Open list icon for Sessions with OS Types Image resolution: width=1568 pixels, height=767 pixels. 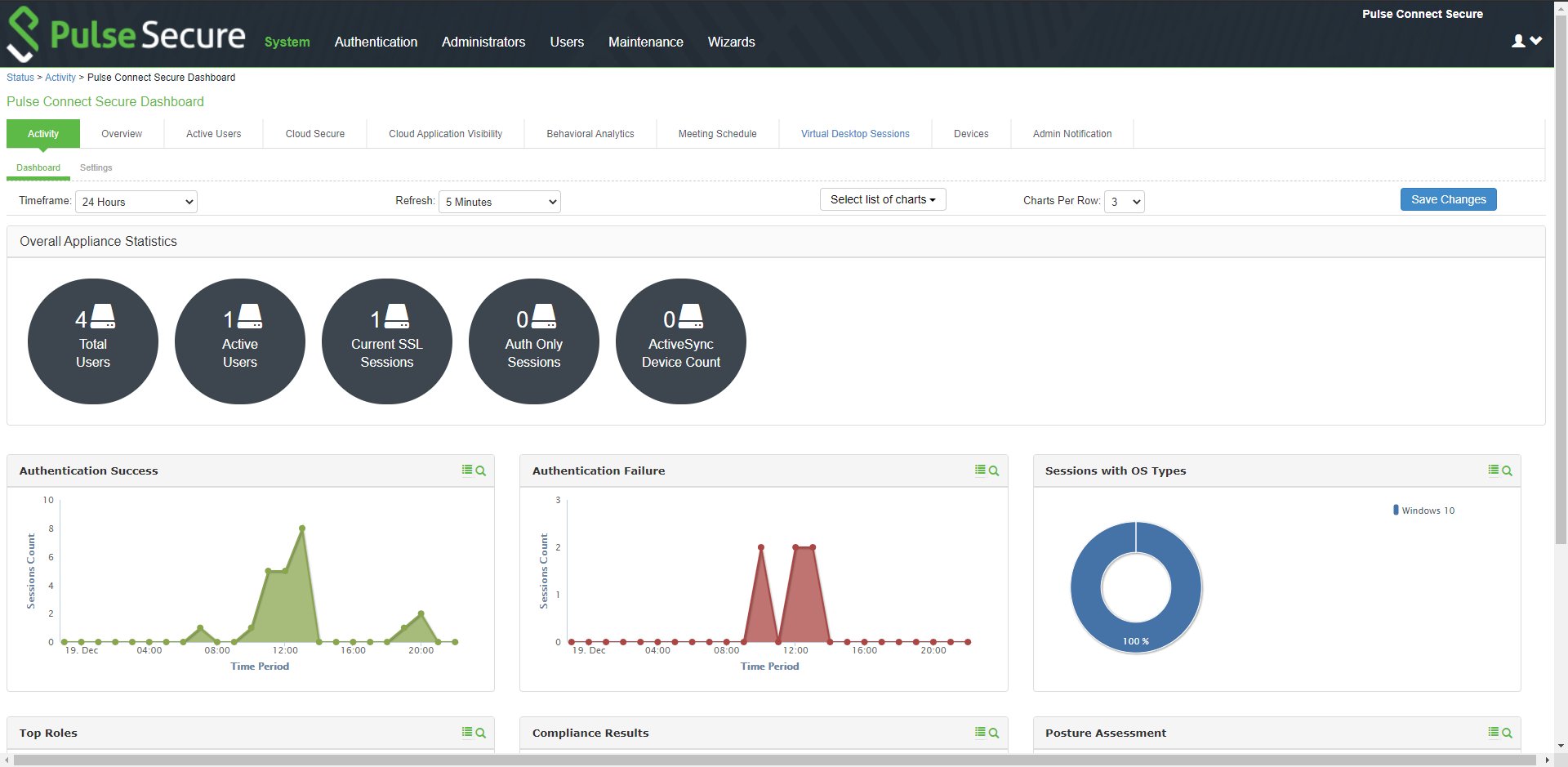[1493, 470]
